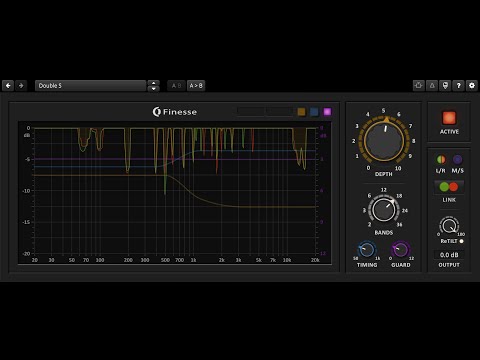Select L/R channel mode
Viewport: 480px width, 360px height.
point(441,160)
